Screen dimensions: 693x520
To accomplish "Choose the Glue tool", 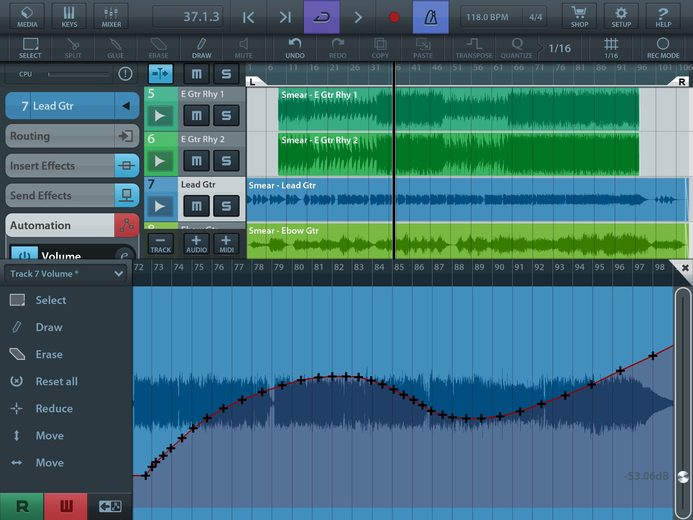I will [115, 48].
